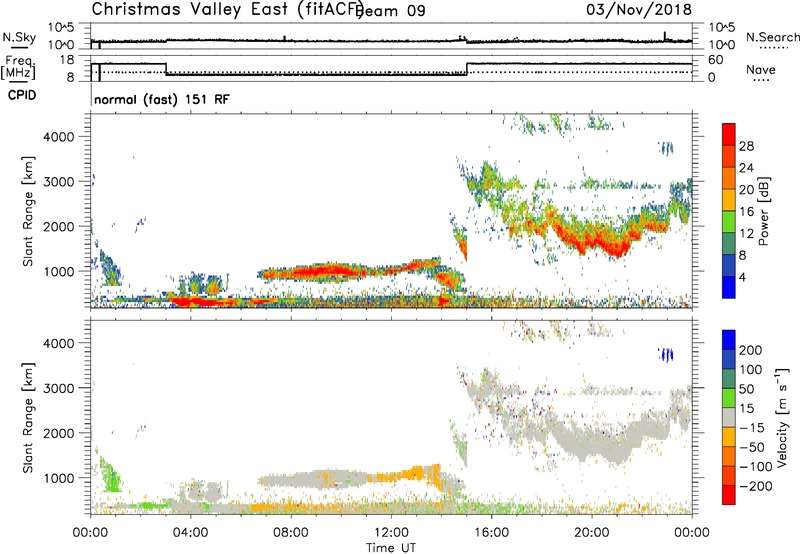The image size is (800, 554).
Task: Select the "N.Sky" legend label
Action: (19, 37)
